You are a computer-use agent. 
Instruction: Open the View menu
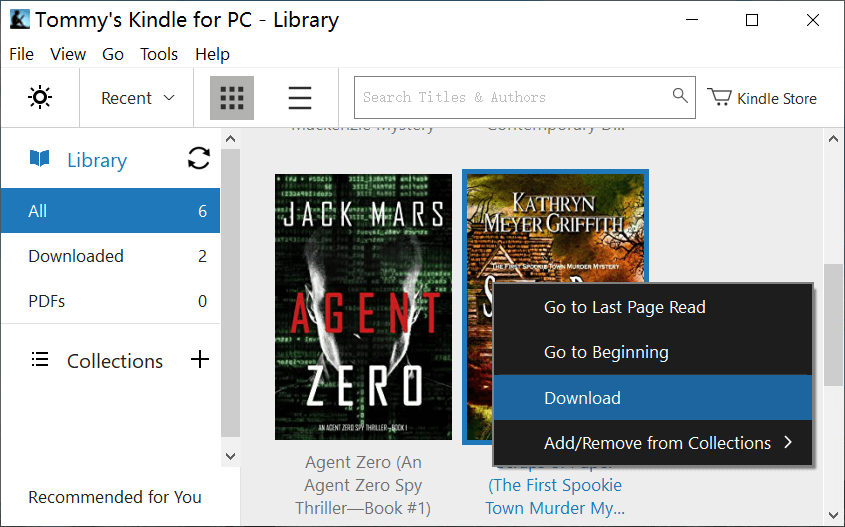(68, 54)
